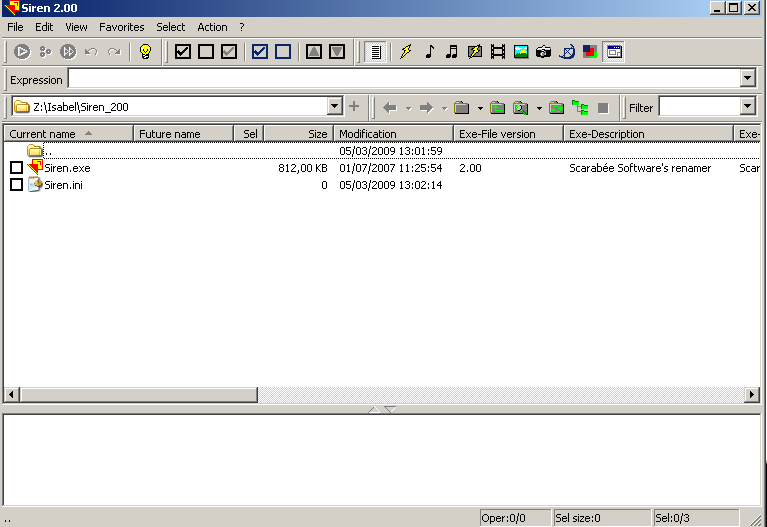This screenshot has height=527, width=767.
Task: Expand the Expression field dropdown
Action: click(x=747, y=78)
